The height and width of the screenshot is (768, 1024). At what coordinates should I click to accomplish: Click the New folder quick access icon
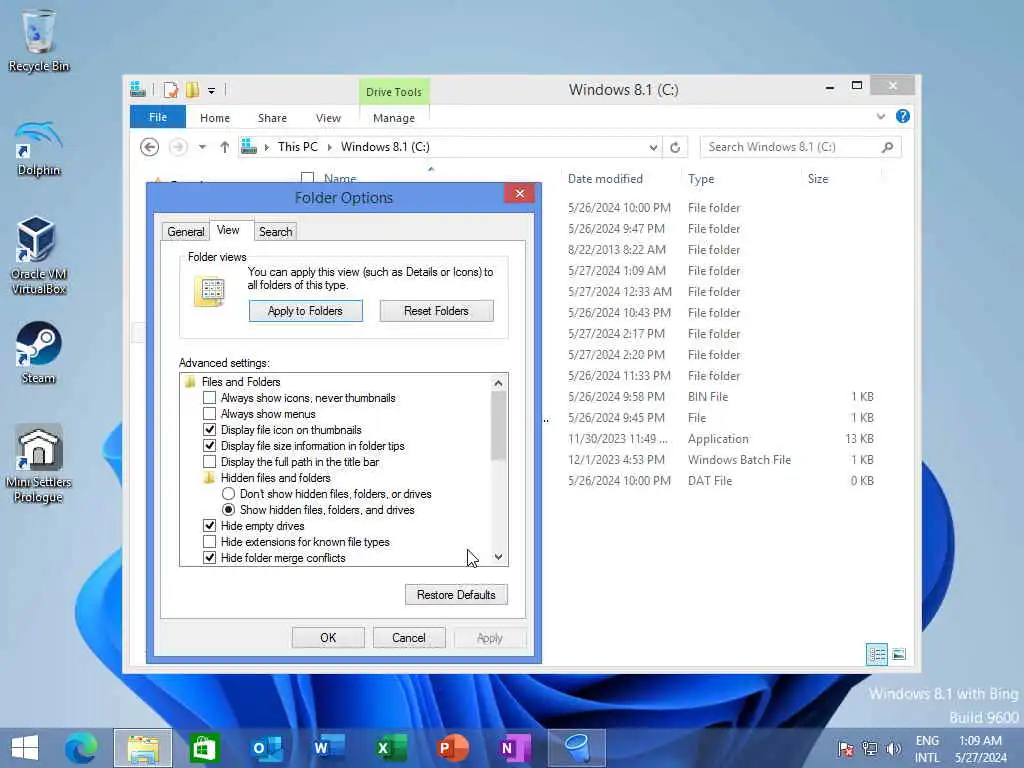tap(192, 90)
